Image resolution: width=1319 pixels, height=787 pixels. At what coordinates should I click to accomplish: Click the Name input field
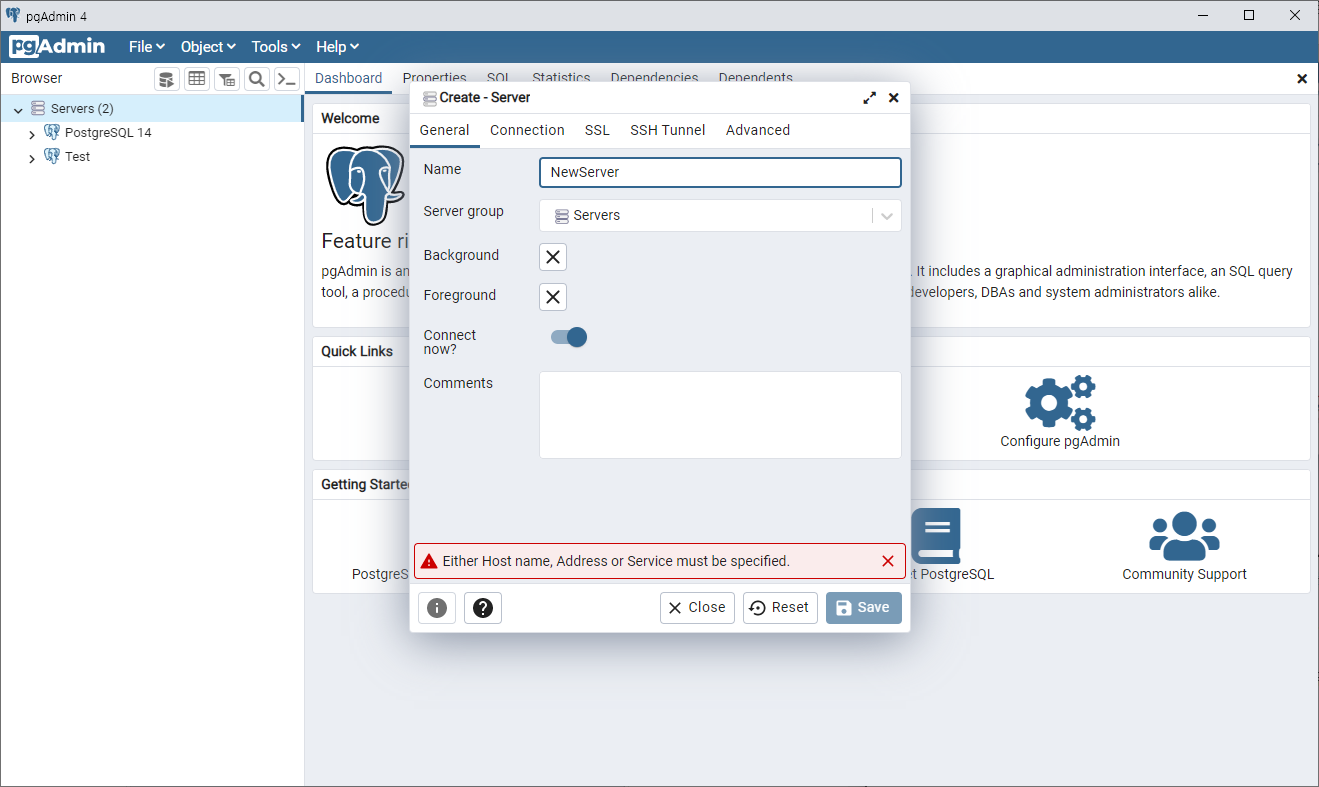pos(720,172)
